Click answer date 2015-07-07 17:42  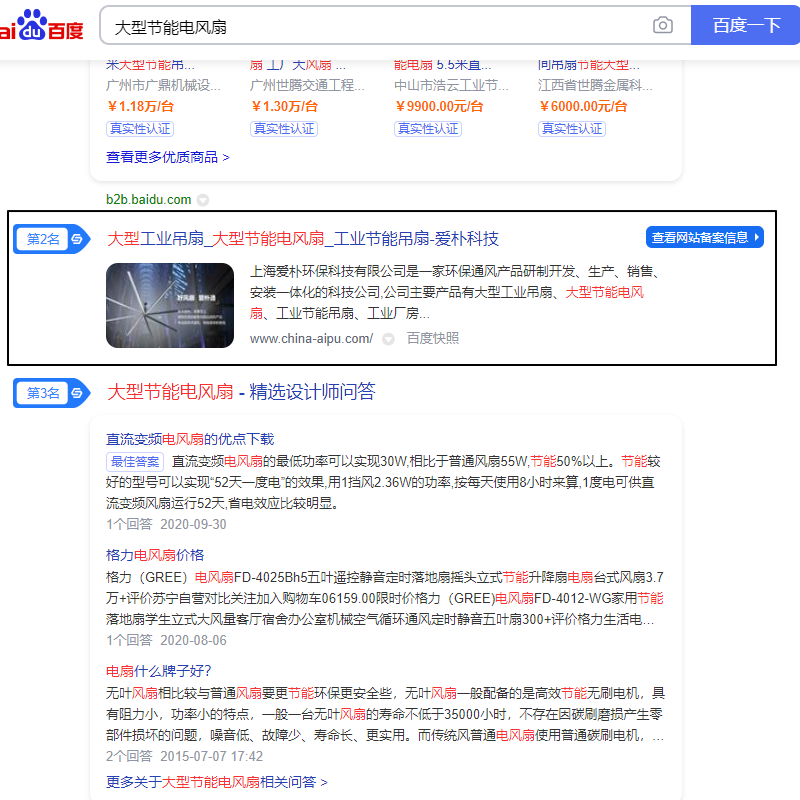click(211, 756)
